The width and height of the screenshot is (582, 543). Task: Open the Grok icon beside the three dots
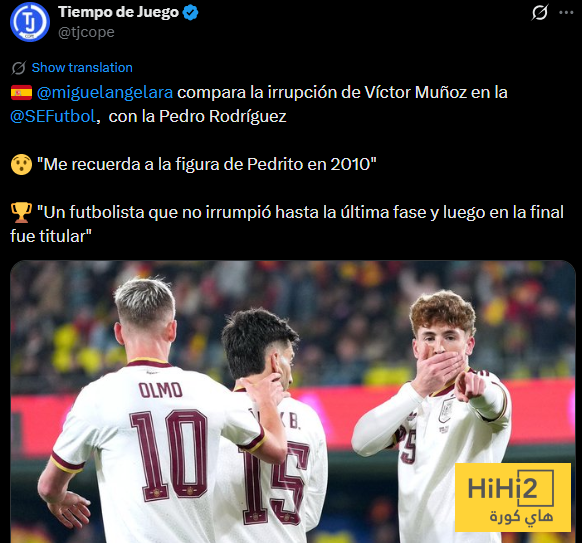coord(539,12)
